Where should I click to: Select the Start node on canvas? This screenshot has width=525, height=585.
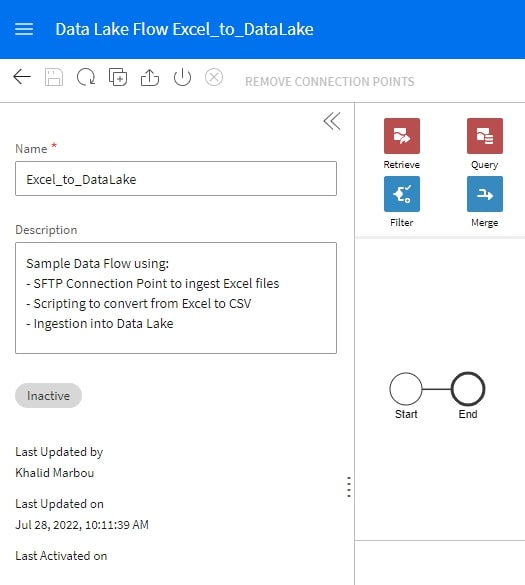tap(406, 389)
